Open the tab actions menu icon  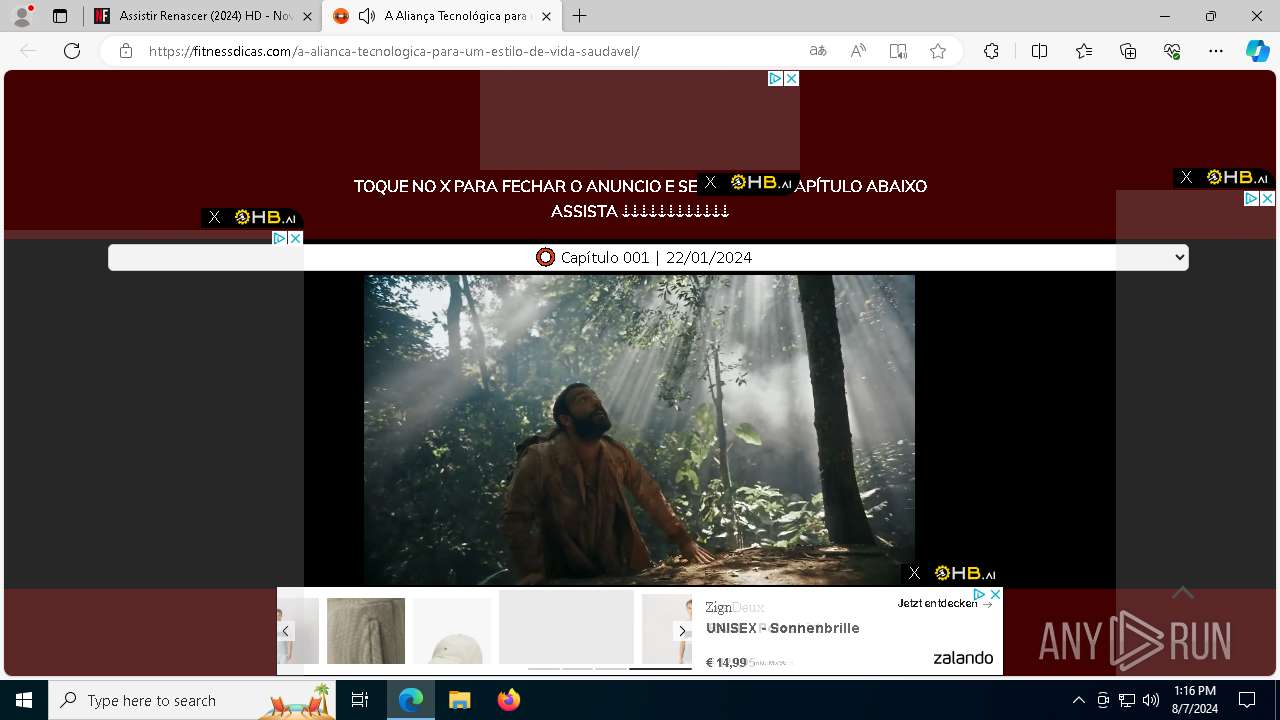[60, 16]
